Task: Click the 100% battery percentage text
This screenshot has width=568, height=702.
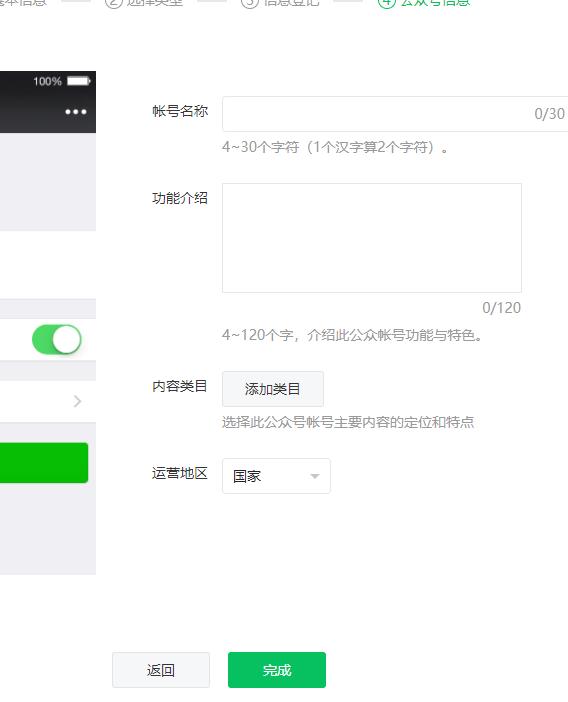Action: point(47,81)
